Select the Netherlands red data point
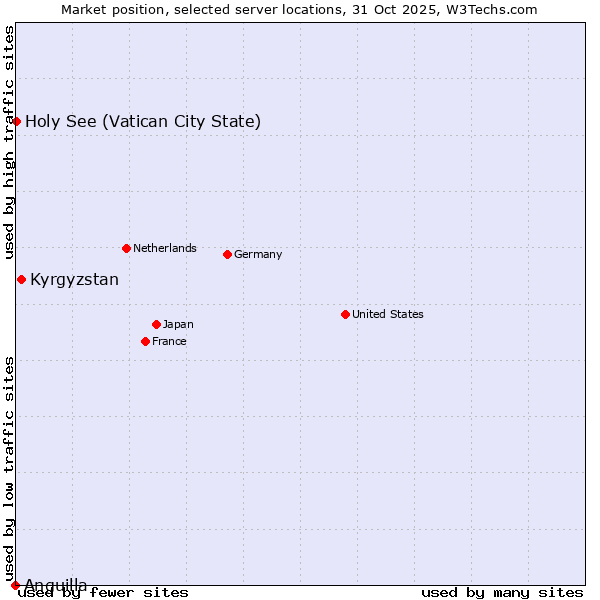The height and width of the screenshot is (600, 600). pyautogui.click(x=126, y=248)
